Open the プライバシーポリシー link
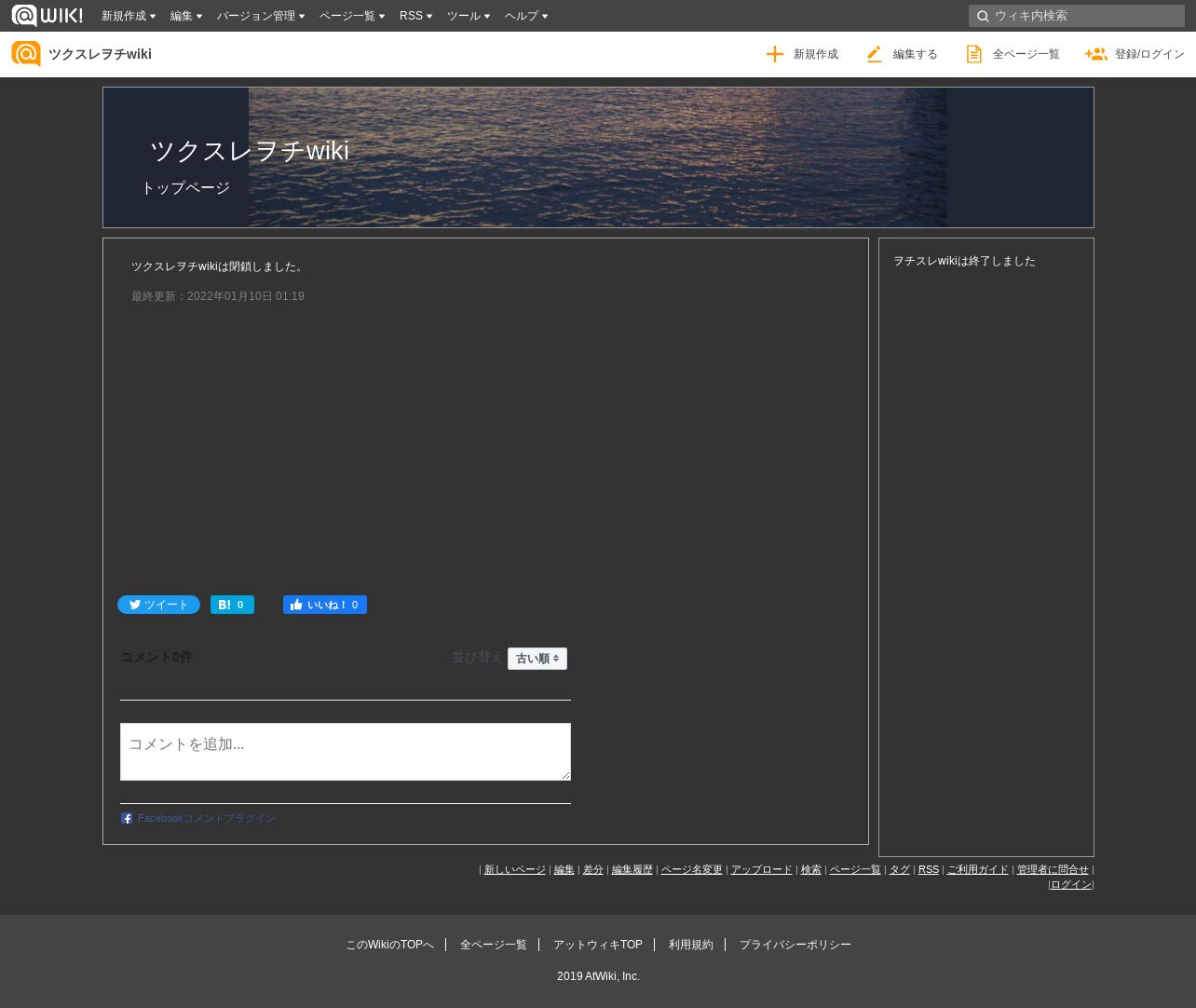This screenshot has width=1196, height=1008. 795,945
